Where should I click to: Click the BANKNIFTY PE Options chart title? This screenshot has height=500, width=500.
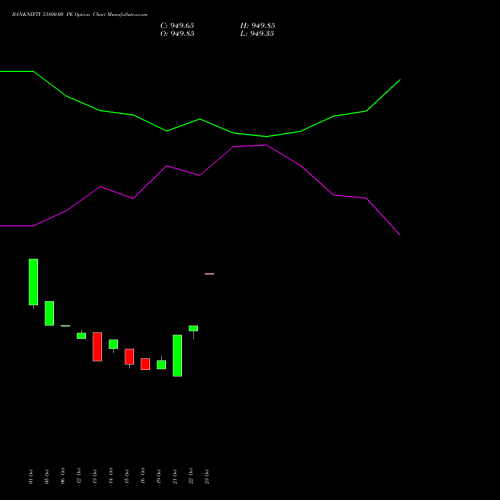79,15
